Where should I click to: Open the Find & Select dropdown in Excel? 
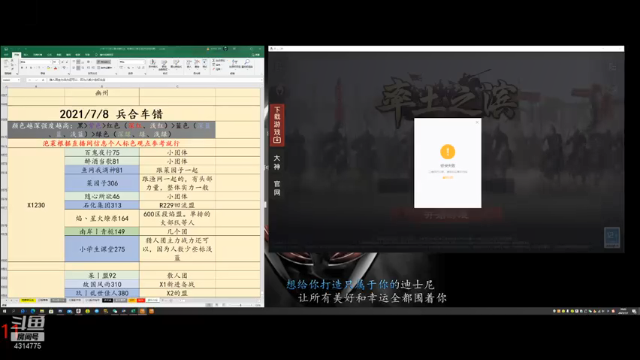coord(247,63)
